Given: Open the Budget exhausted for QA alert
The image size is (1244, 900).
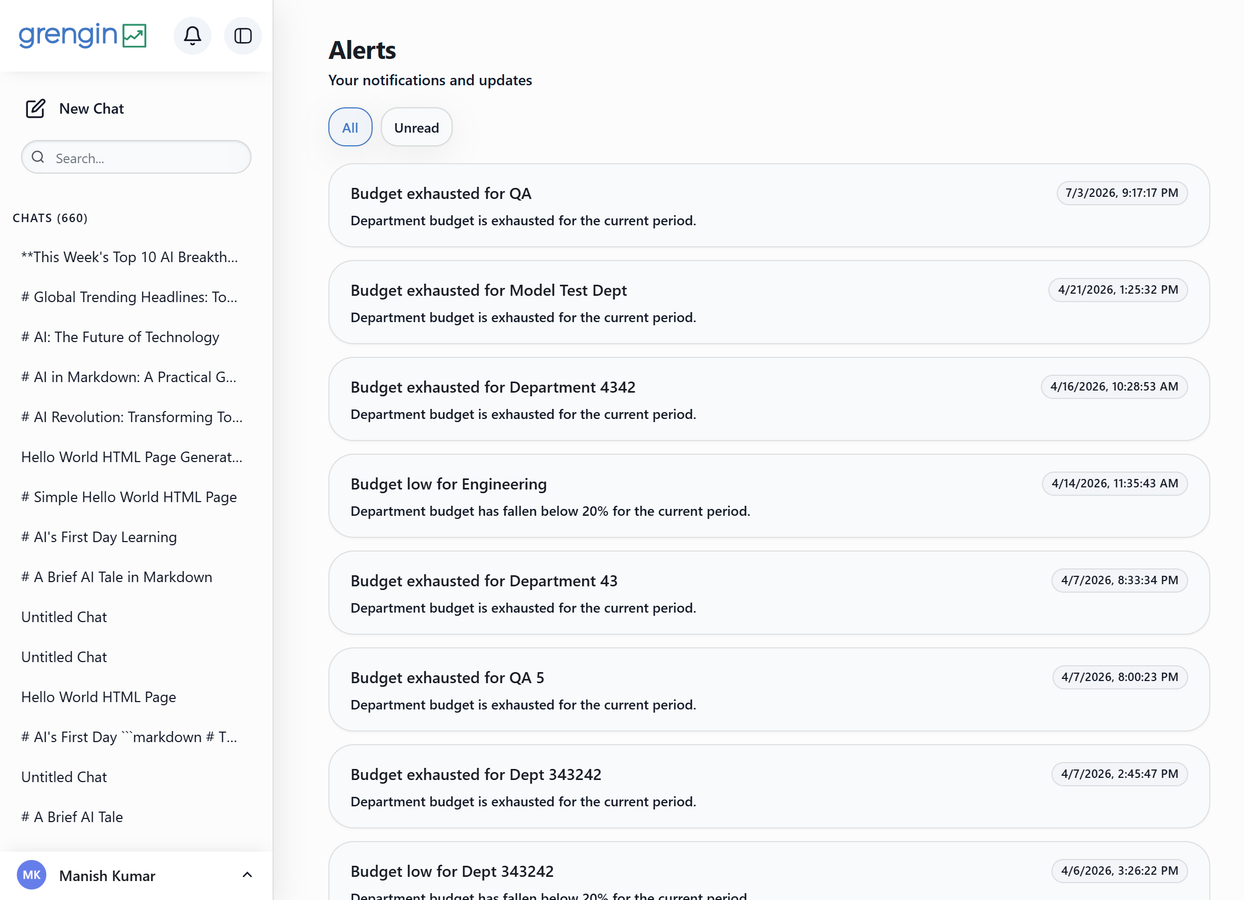Looking at the screenshot, I should pos(769,205).
